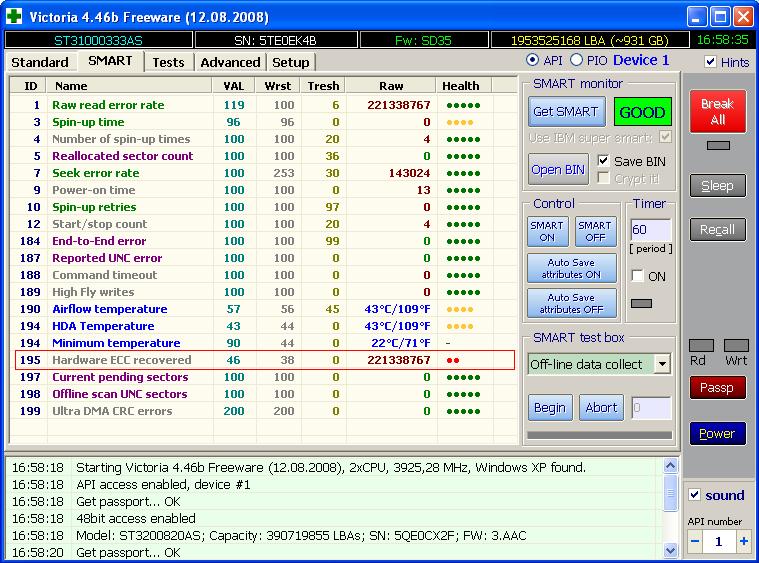Open the SMART tab
Screen dimensions: 759x563
coord(110,61)
